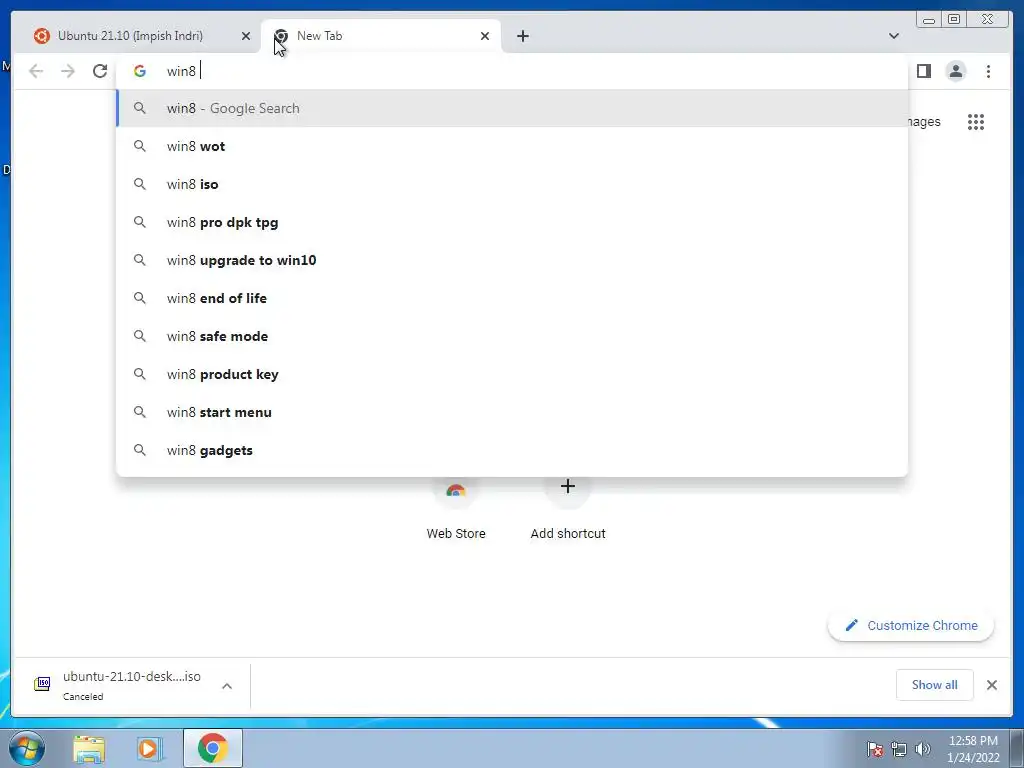The width and height of the screenshot is (1024, 768).
Task: Open the volume tray icon
Action: [x=923, y=749]
